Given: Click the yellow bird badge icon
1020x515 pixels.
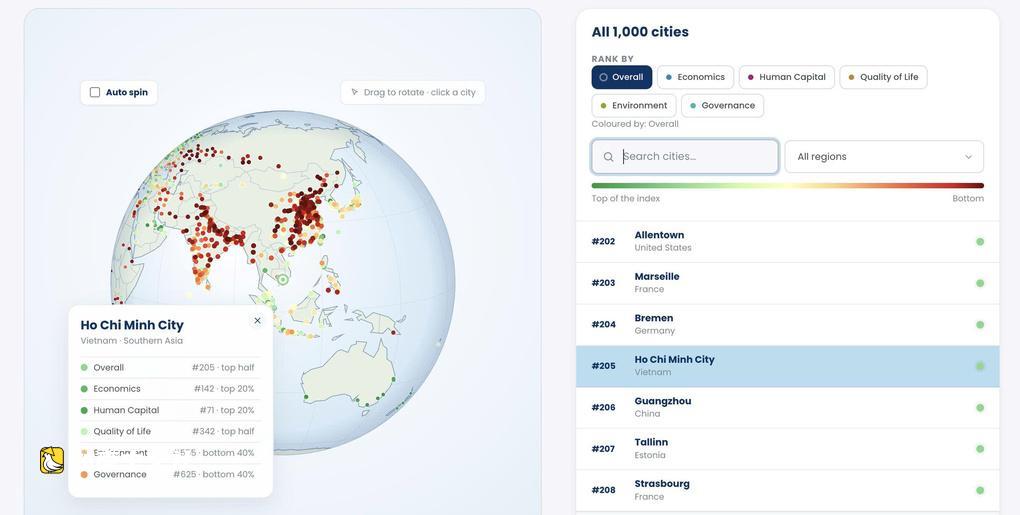Looking at the screenshot, I should 52,460.
